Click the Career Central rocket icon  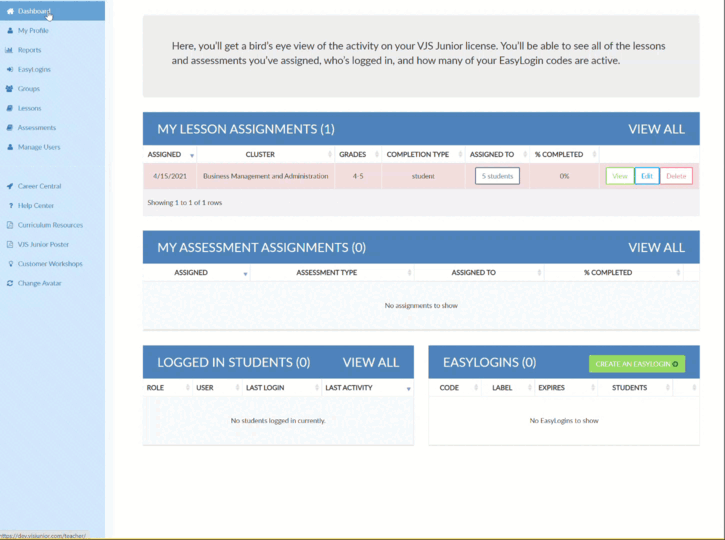tap(10, 186)
